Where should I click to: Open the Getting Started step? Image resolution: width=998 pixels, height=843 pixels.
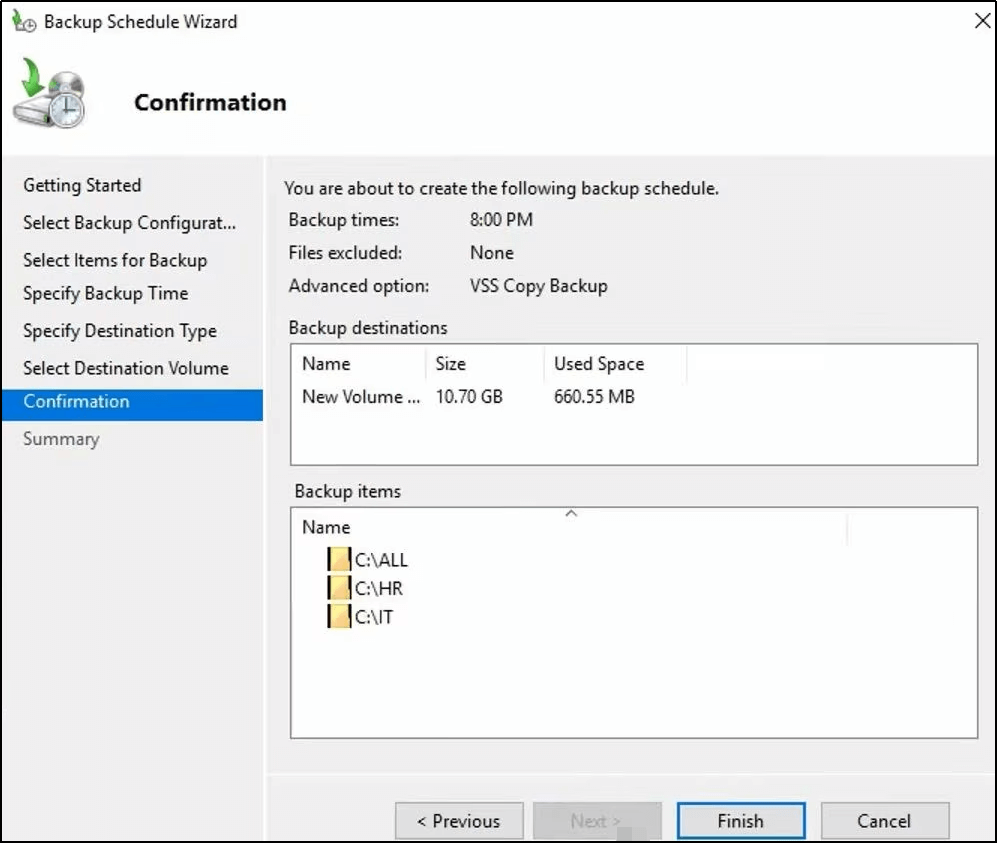[82, 185]
